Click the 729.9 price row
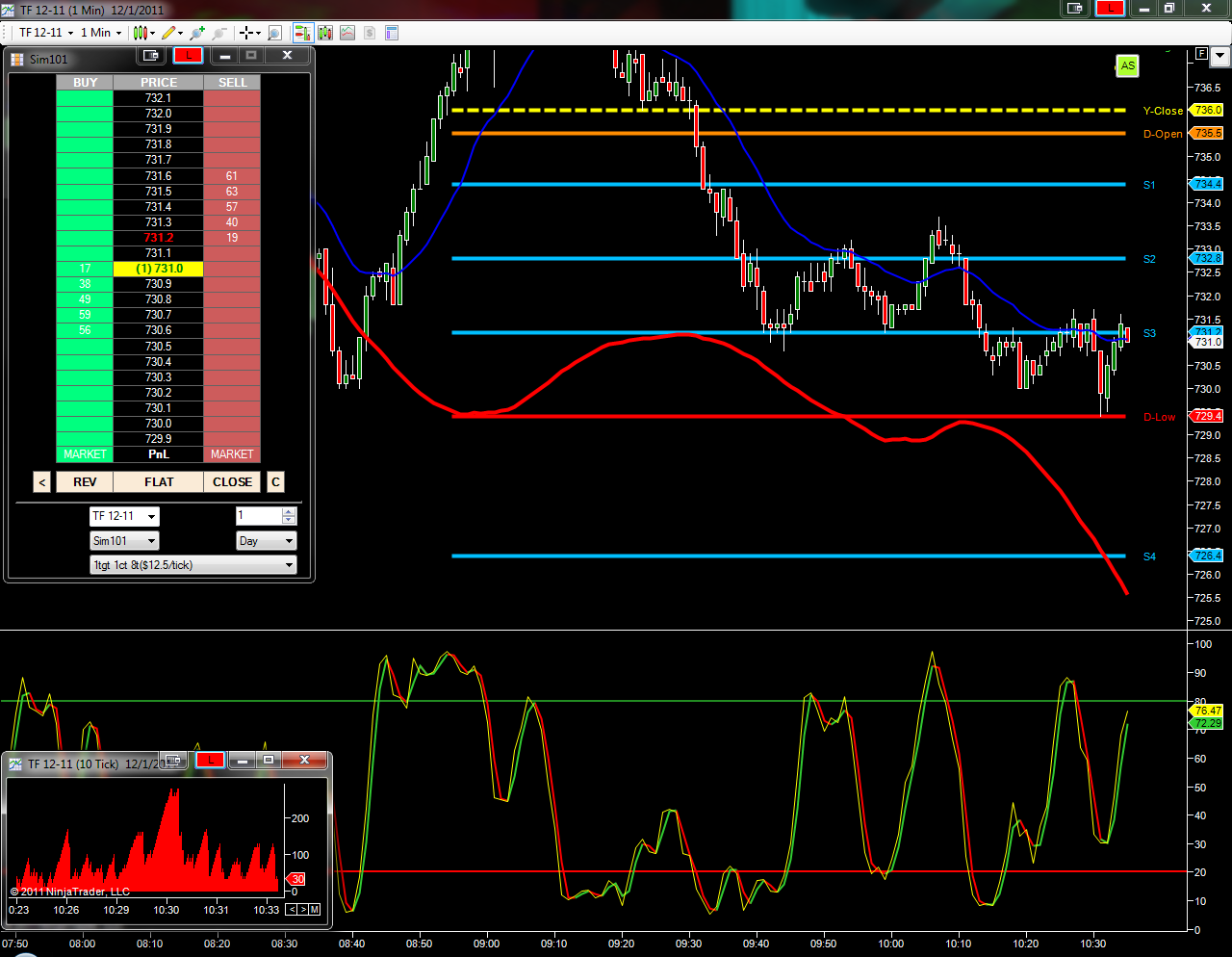 click(159, 439)
